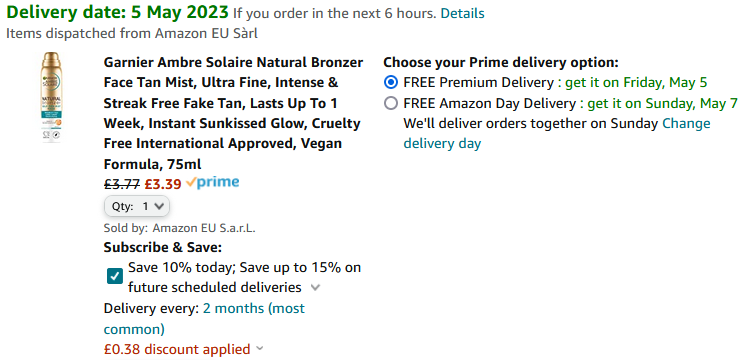Expand chevron beside £0.38 discount applied
Viewport: 753px width, 360px height.
(x=260, y=348)
